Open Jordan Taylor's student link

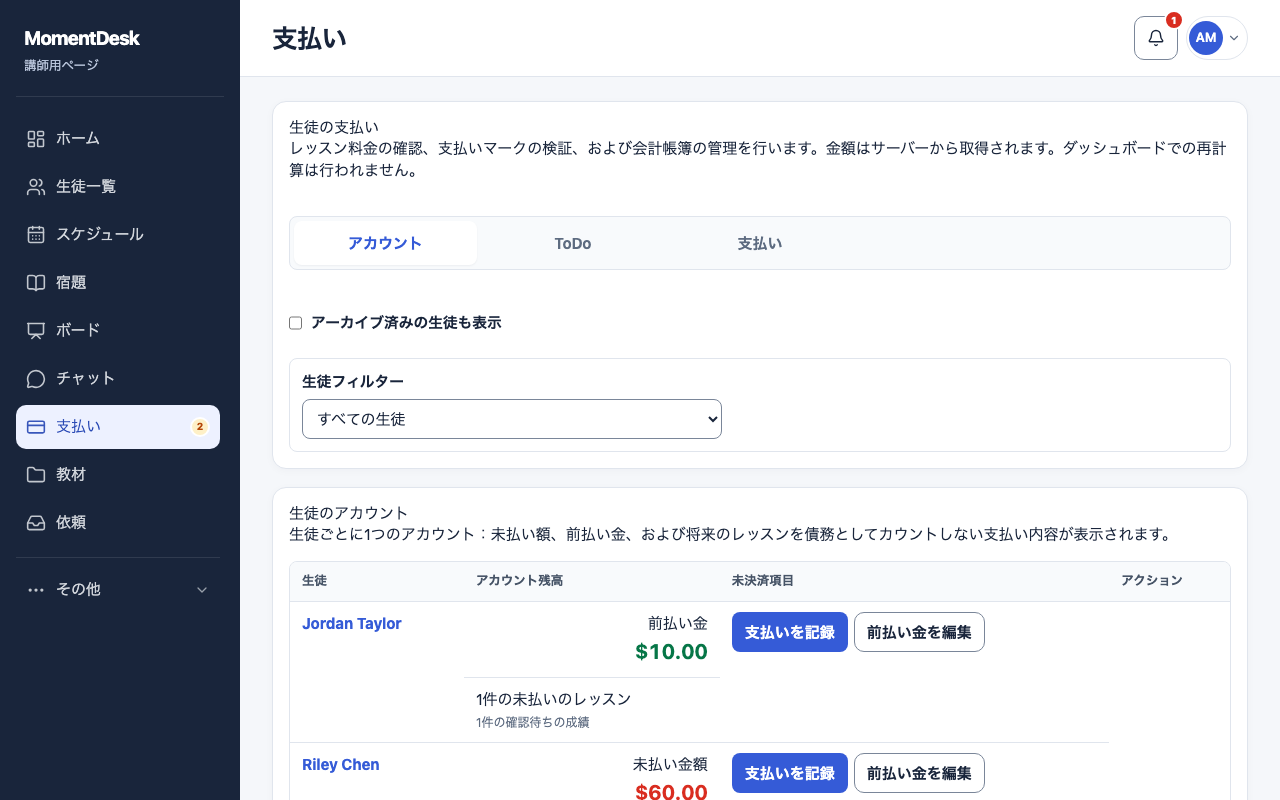point(352,624)
